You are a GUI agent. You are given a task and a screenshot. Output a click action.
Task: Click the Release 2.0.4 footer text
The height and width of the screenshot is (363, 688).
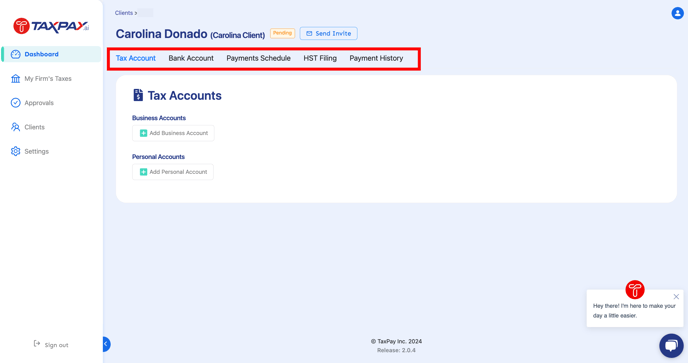pyautogui.click(x=396, y=350)
